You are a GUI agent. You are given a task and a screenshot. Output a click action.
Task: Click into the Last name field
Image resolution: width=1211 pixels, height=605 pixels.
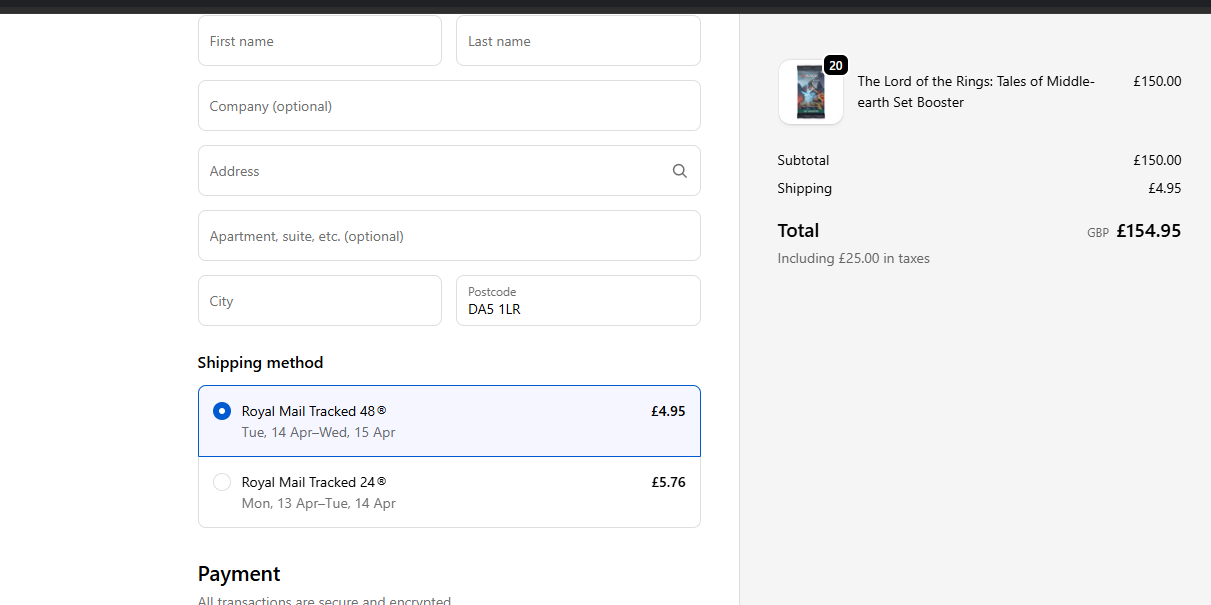[x=578, y=41]
